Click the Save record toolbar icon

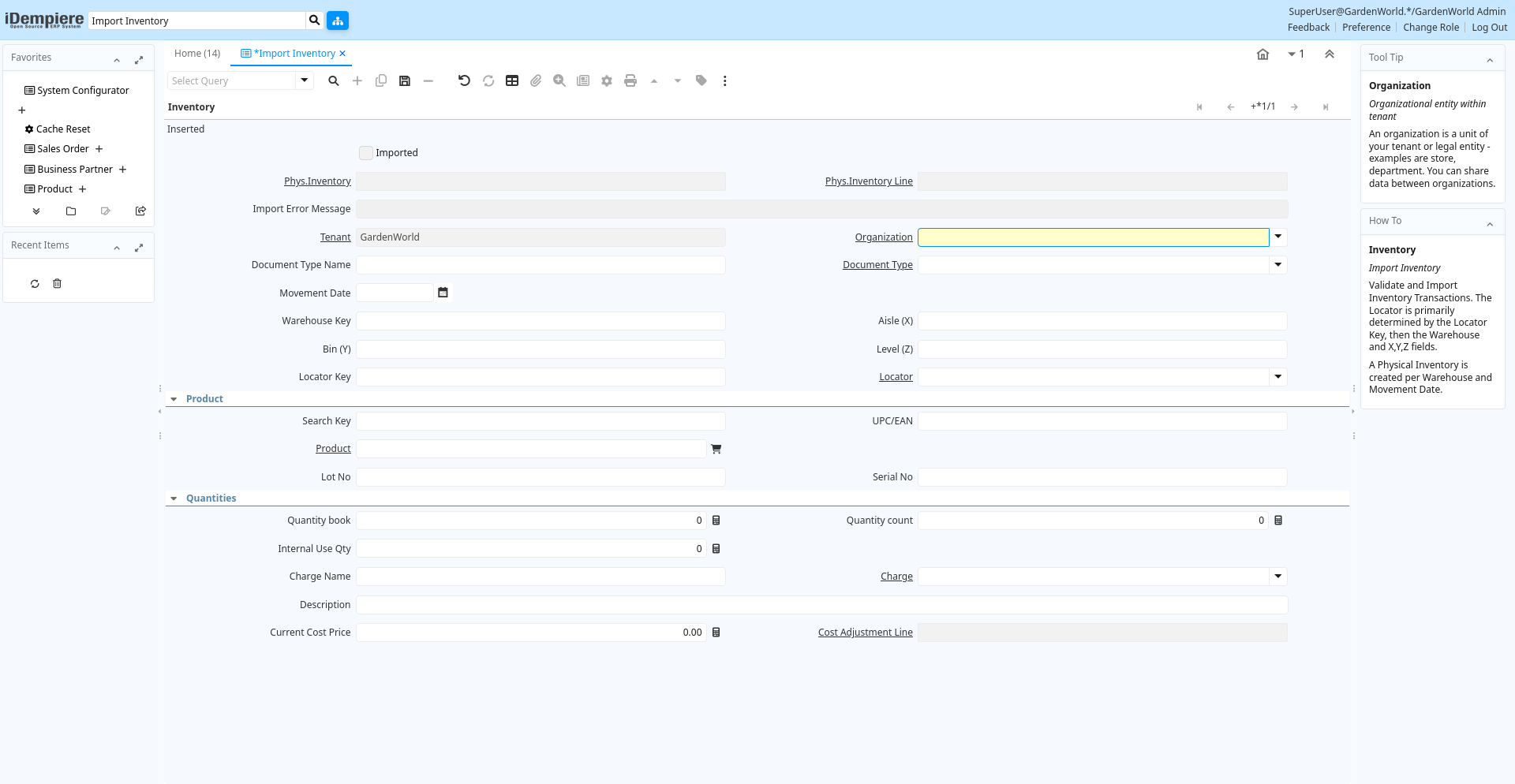pos(405,81)
